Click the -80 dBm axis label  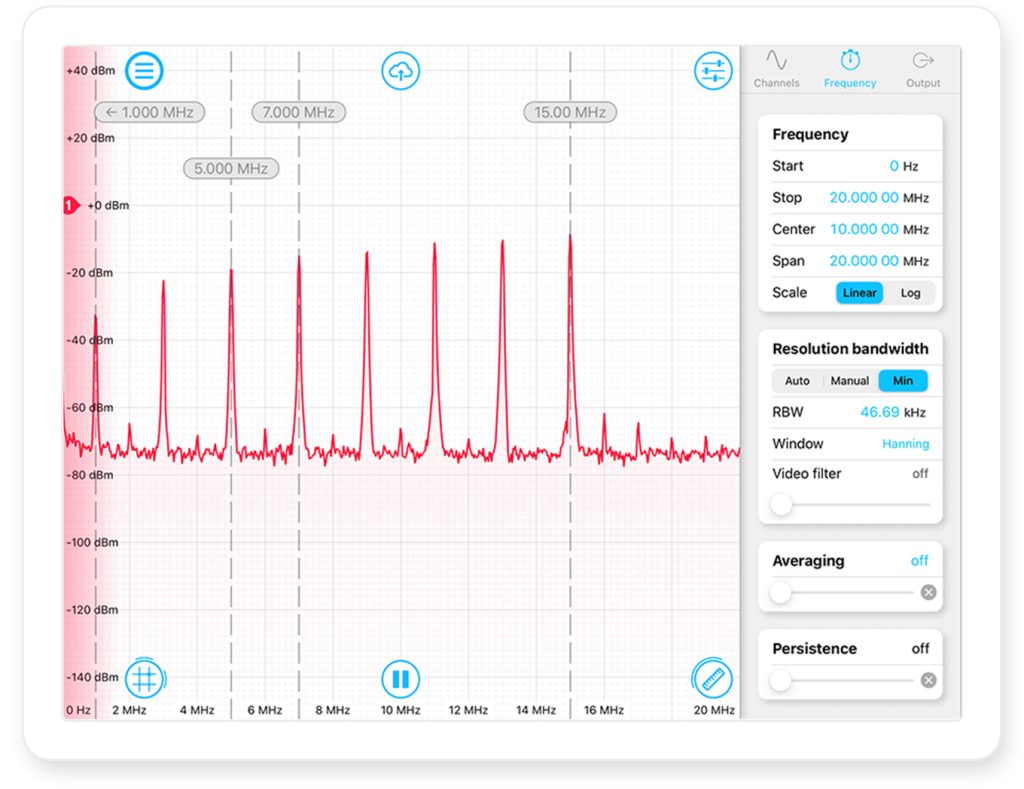pos(90,475)
